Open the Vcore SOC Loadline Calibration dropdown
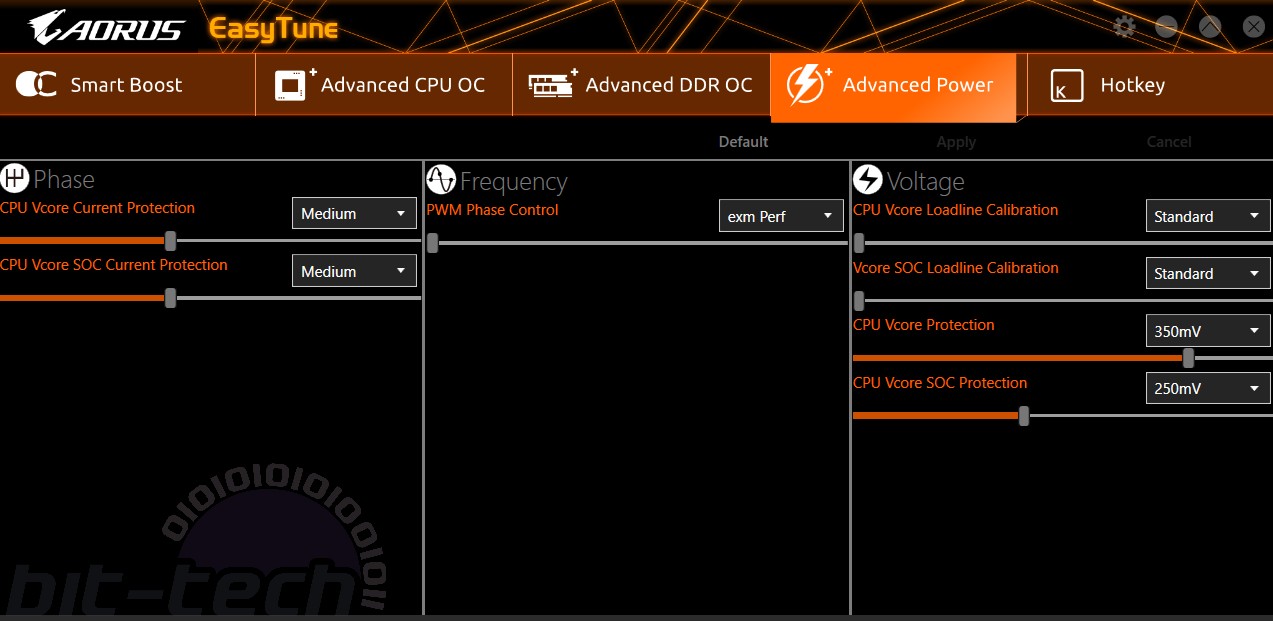1273x621 pixels. pyautogui.click(x=1208, y=273)
